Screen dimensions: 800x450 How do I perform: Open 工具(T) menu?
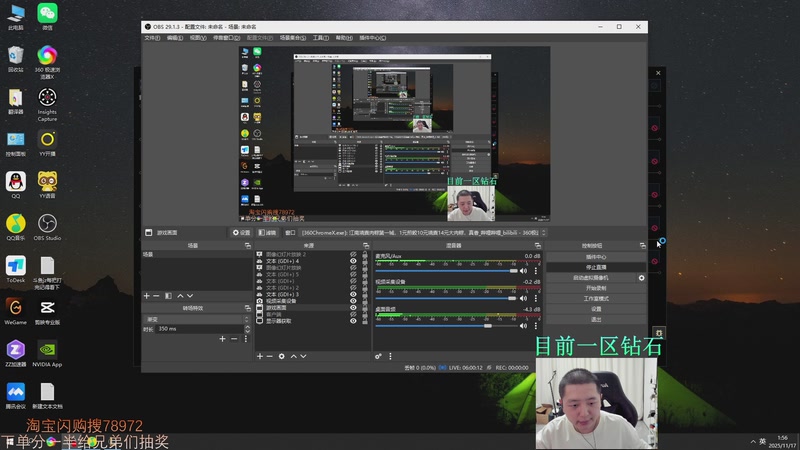tap(321, 38)
